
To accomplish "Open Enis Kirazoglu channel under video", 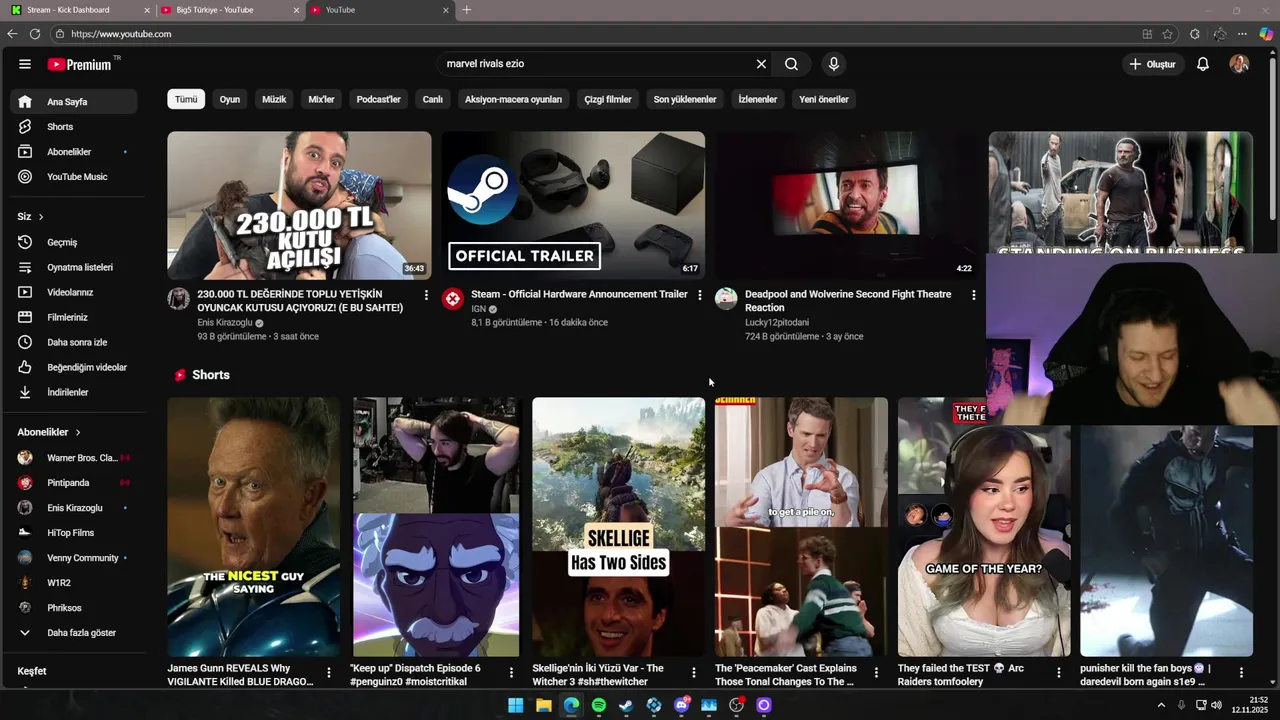I will (225, 323).
